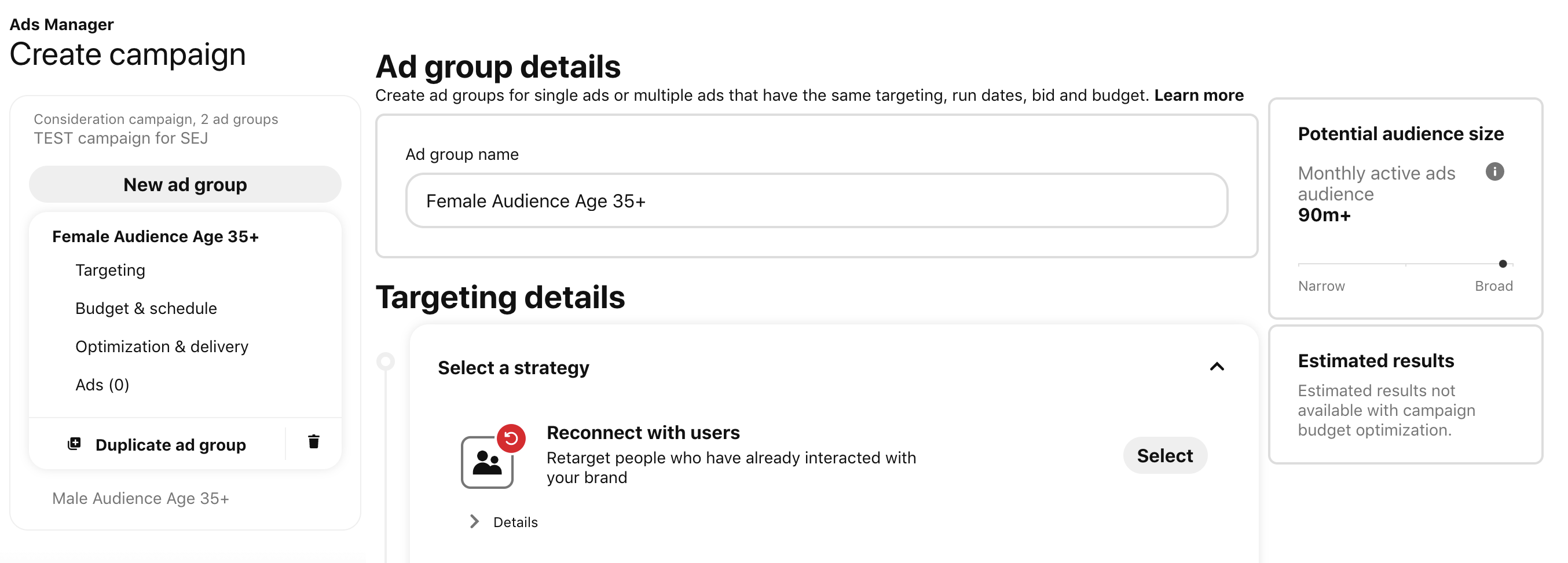Select Ads (0) in the sidebar
Viewport: 1568px width, 563px height.
tap(102, 384)
